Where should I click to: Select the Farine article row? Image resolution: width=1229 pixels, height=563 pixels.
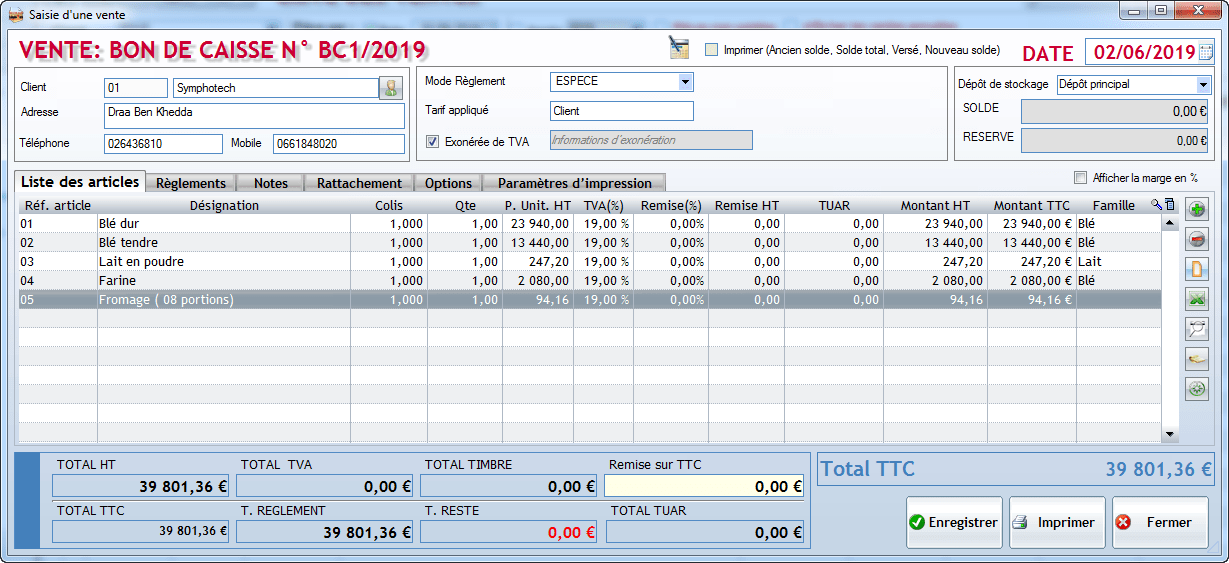pyautogui.click(x=590, y=281)
